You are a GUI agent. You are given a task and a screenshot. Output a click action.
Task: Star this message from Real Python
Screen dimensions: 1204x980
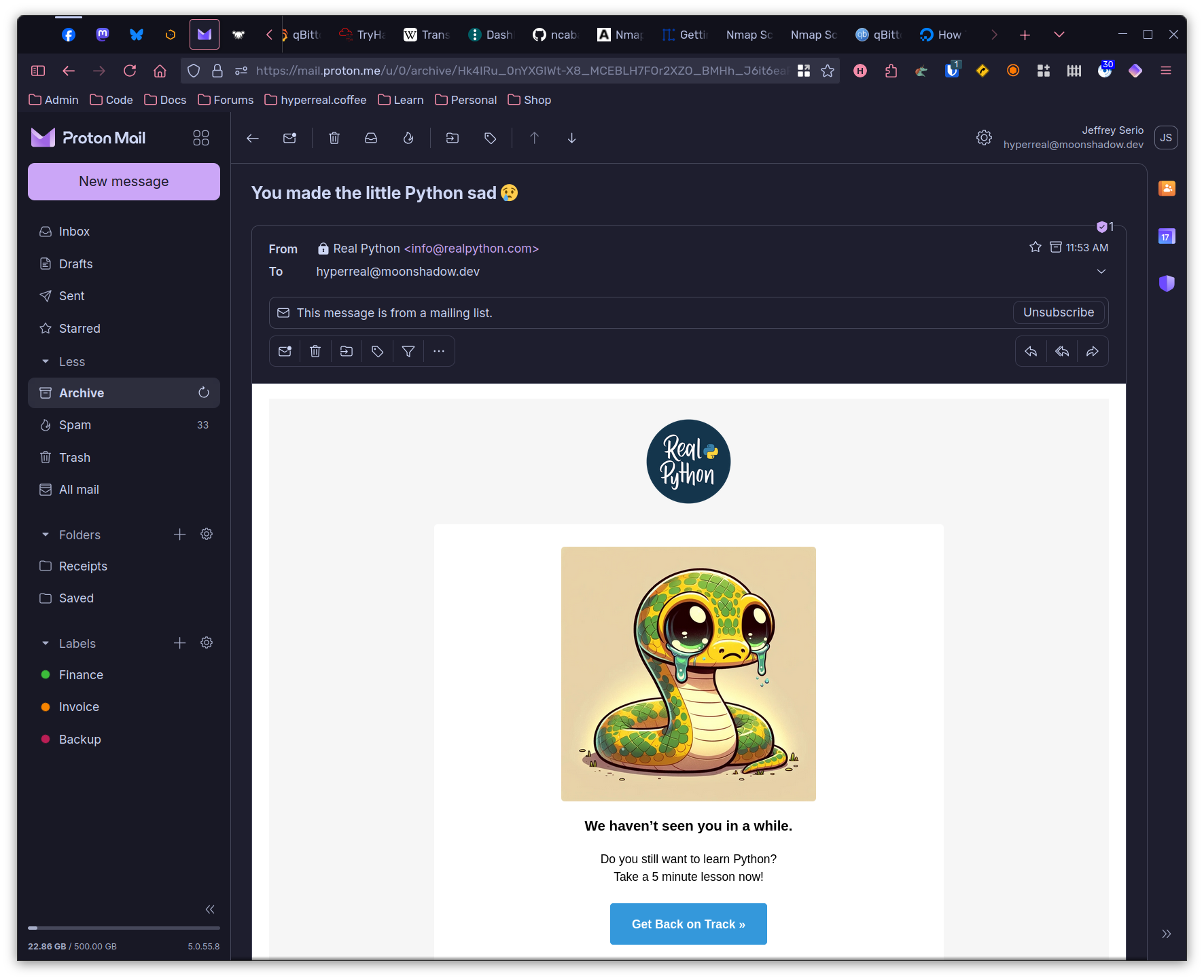click(x=1035, y=247)
